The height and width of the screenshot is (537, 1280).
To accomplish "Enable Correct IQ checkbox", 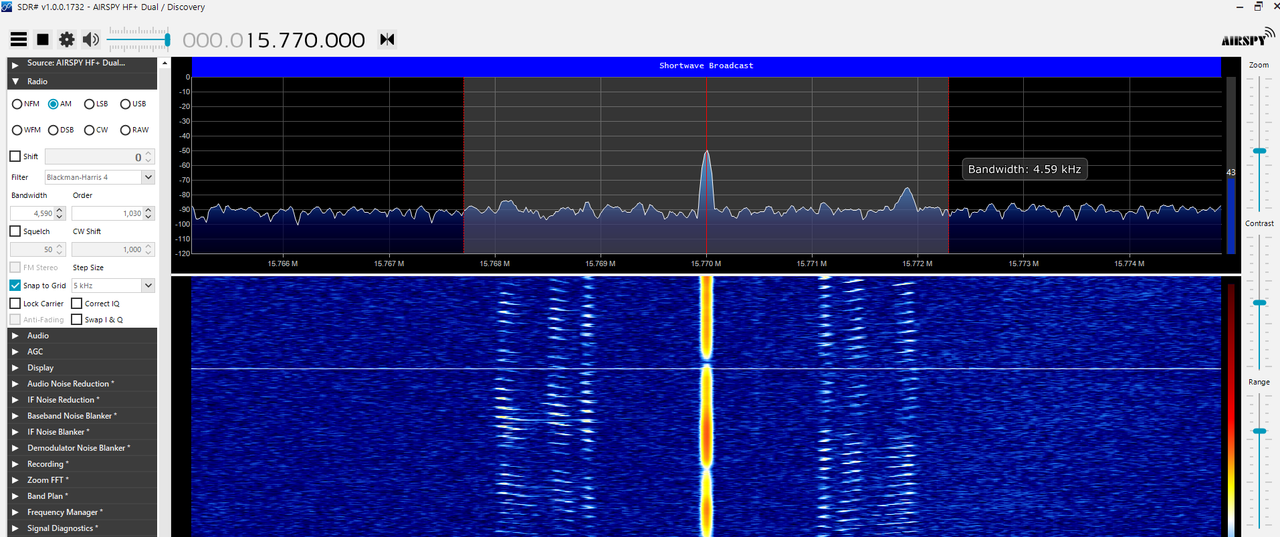I will click(77, 303).
